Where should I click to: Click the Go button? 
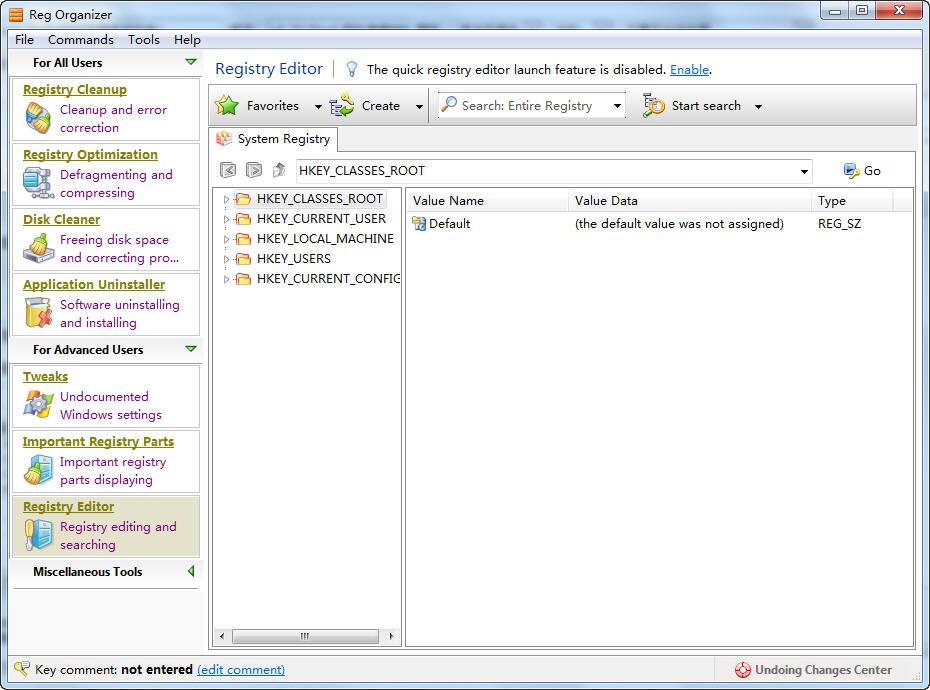point(862,171)
